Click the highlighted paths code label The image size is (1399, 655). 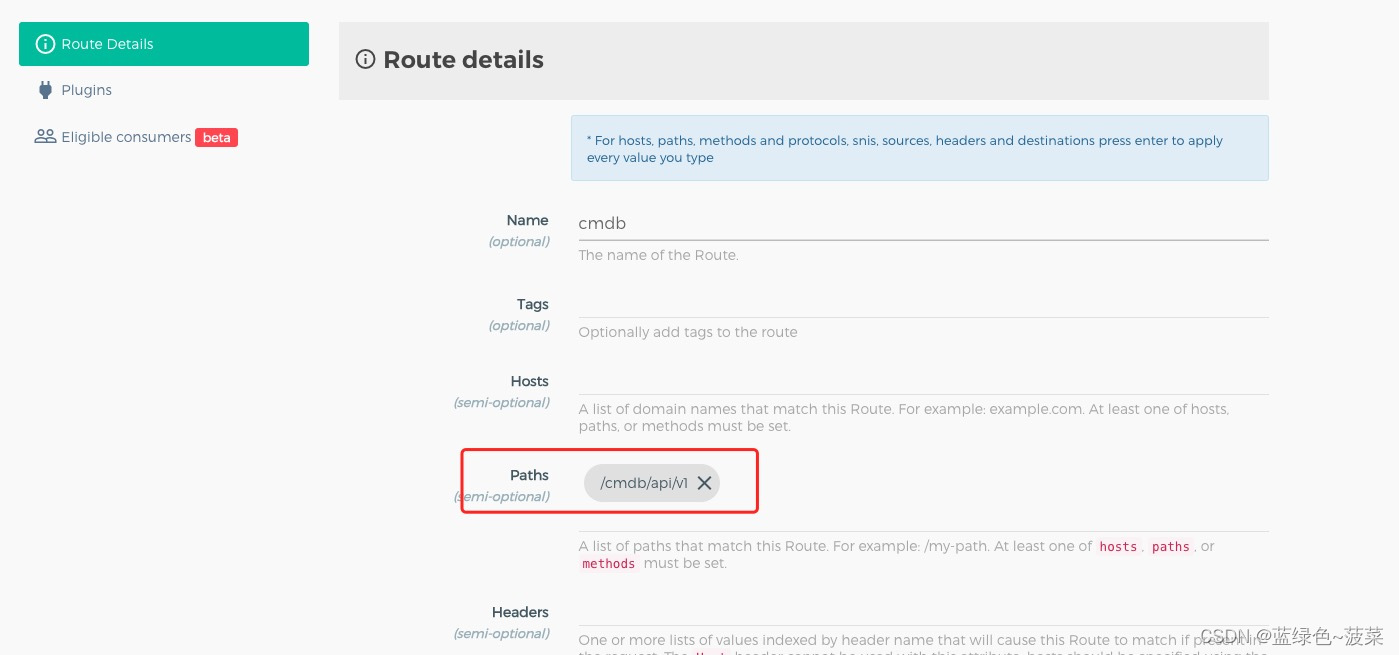[1170, 547]
